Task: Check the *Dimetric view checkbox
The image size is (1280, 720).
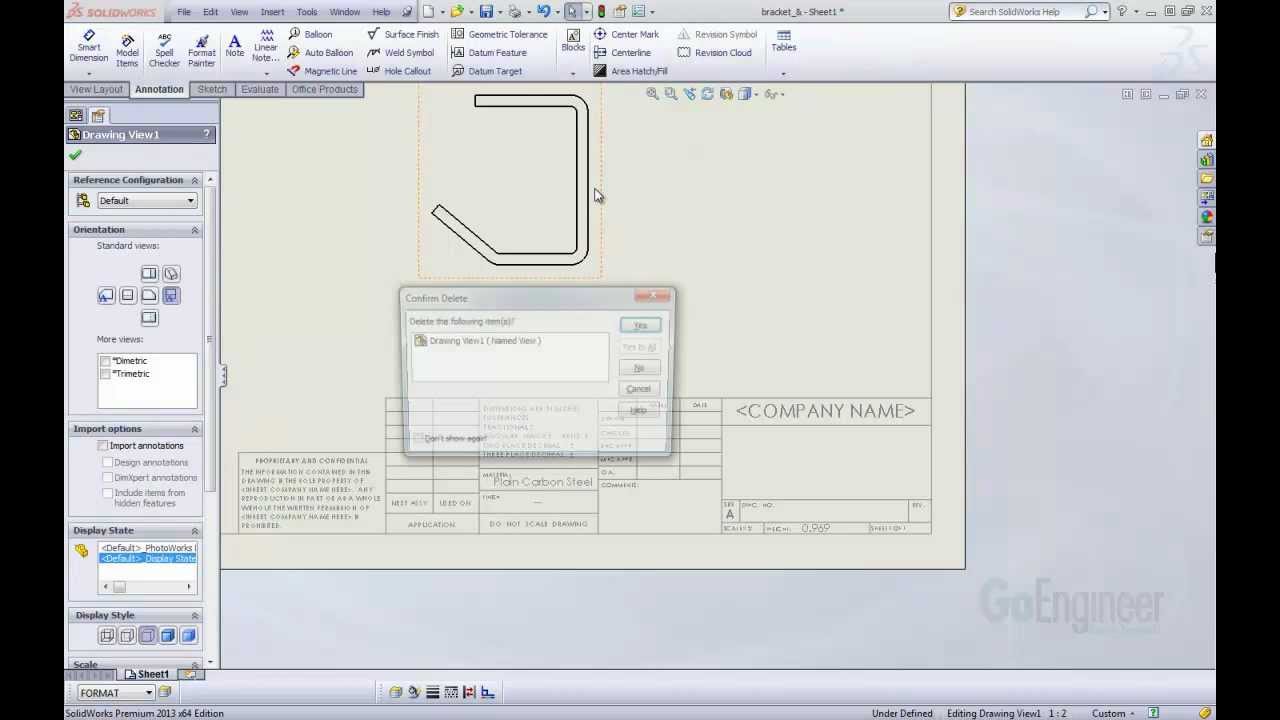Action: [x=105, y=361]
